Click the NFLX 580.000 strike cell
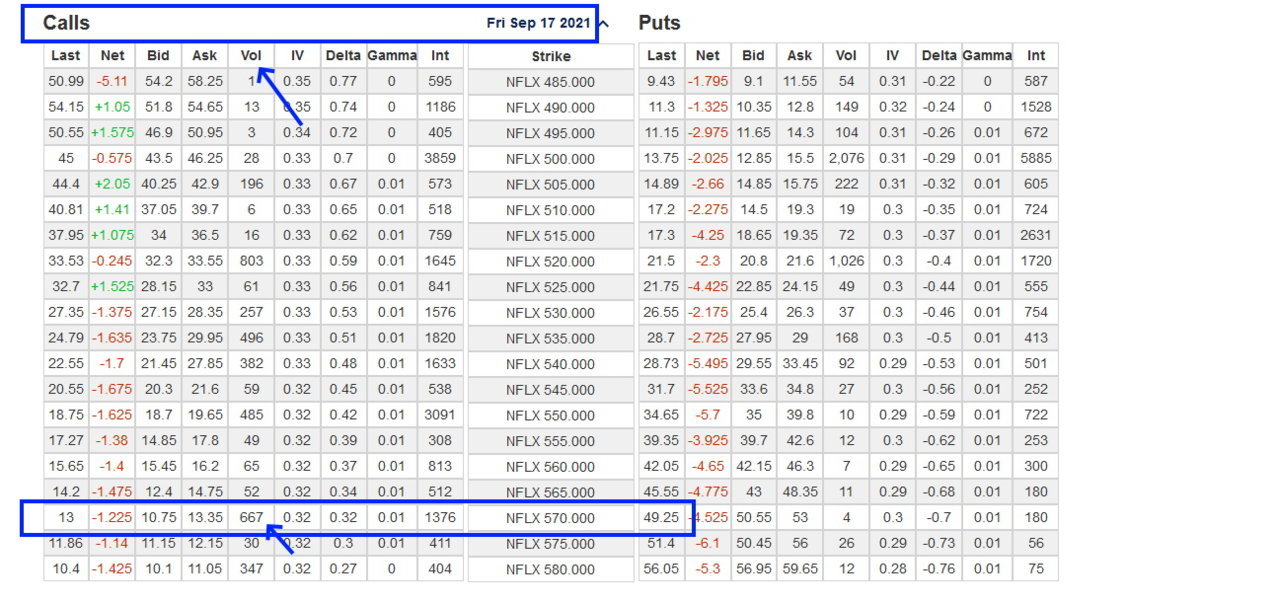The height and width of the screenshot is (604, 1278). 551,570
